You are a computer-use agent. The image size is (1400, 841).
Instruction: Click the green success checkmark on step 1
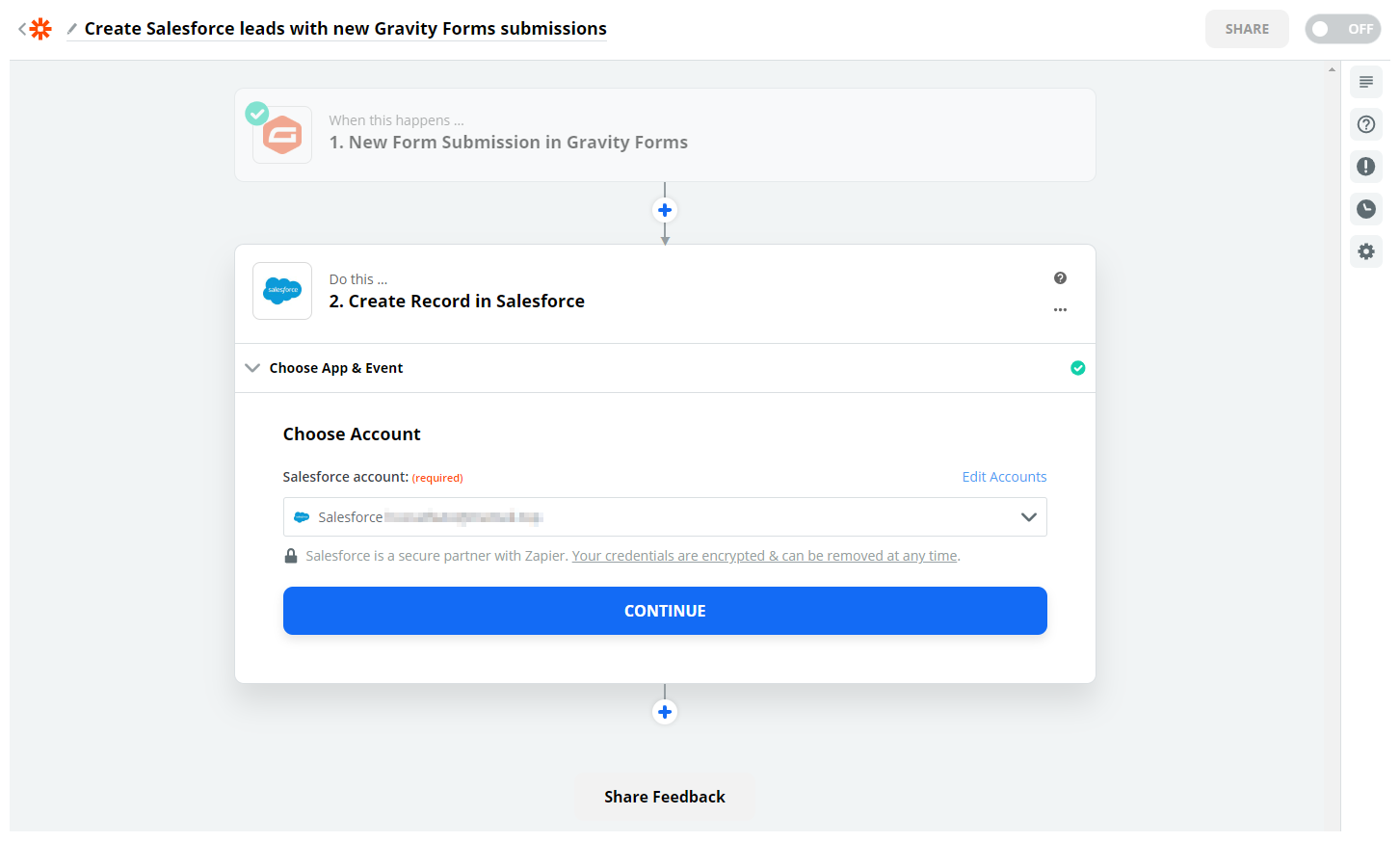[x=256, y=113]
